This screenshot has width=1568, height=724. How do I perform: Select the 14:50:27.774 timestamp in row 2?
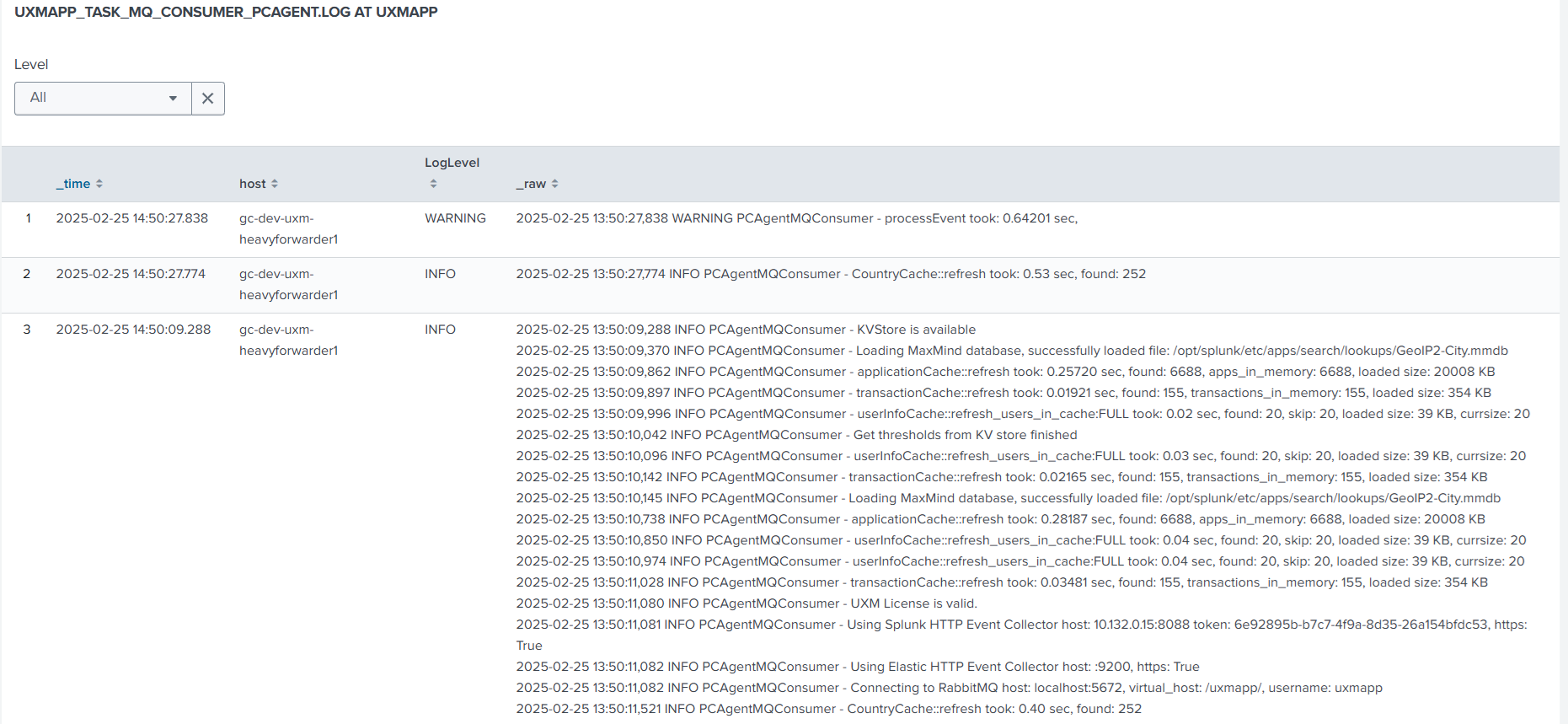(131, 274)
